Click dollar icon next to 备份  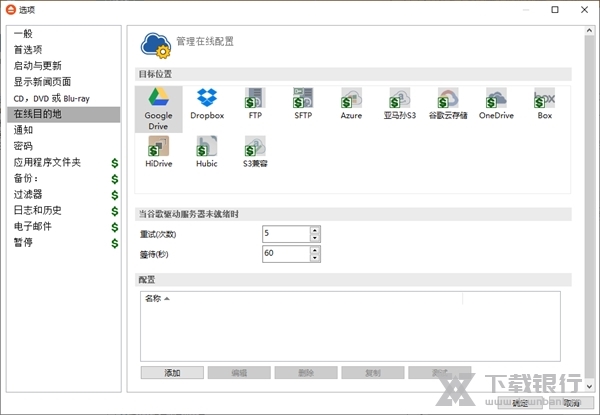[x=115, y=179]
